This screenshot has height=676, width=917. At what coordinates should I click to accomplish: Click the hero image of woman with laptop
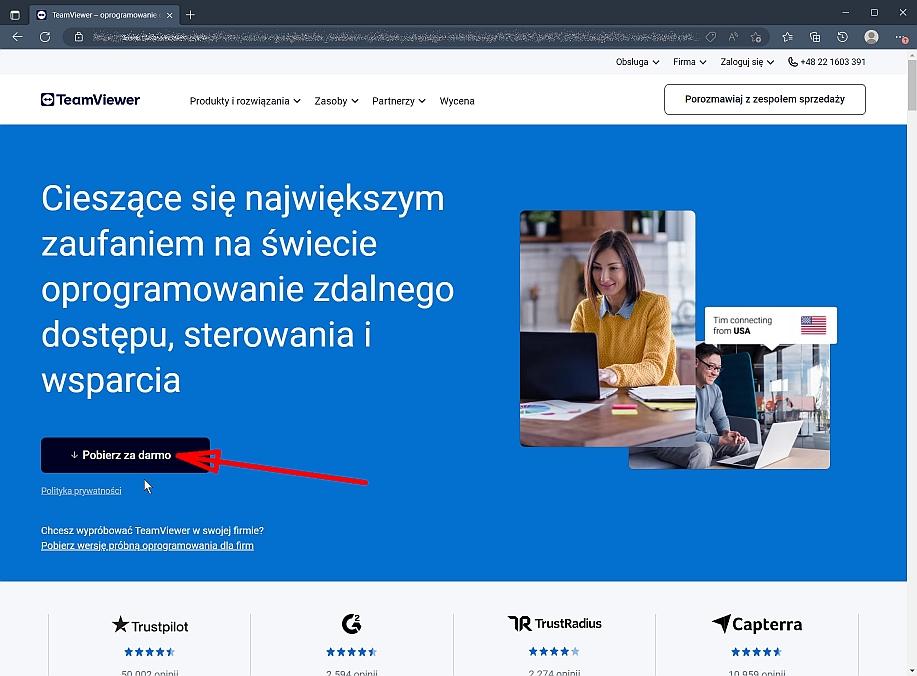[x=608, y=328]
